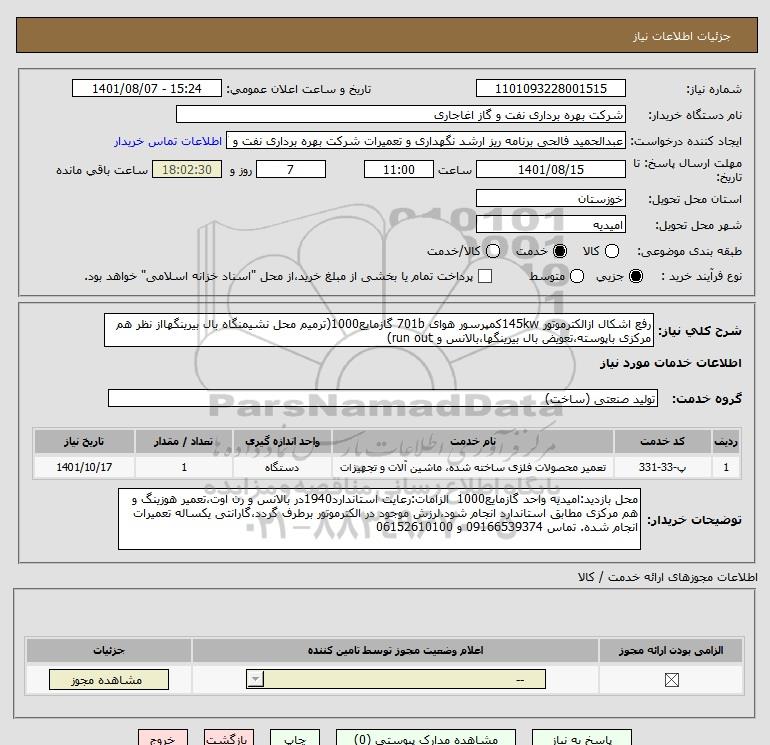Click the announcement date field 1401/08/07

coord(146,88)
